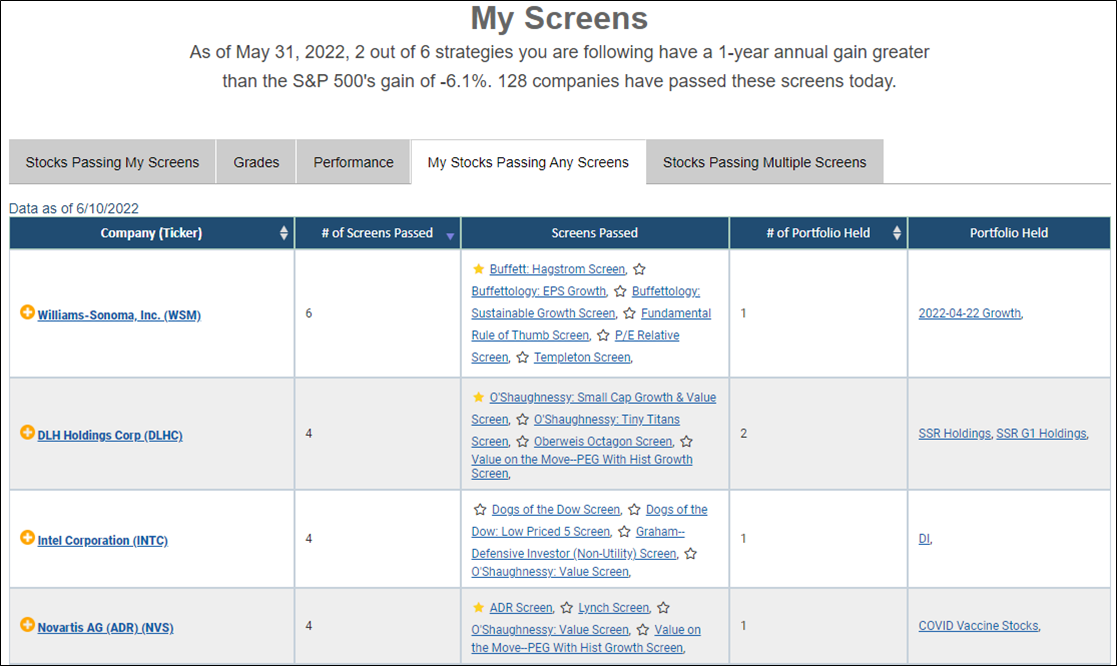
Task: Toggle star for Templeton Screen
Action: click(523, 358)
